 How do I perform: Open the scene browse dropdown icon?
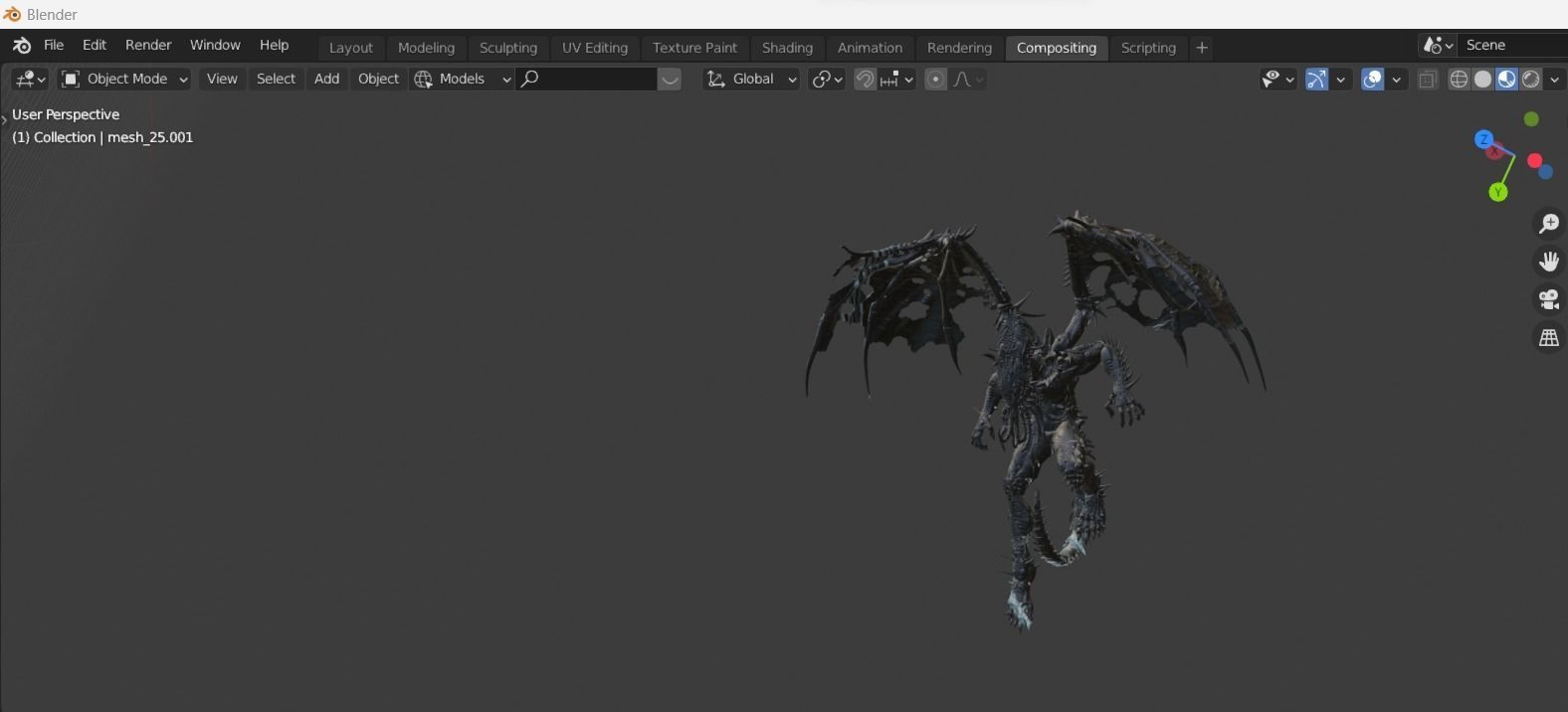click(1439, 46)
